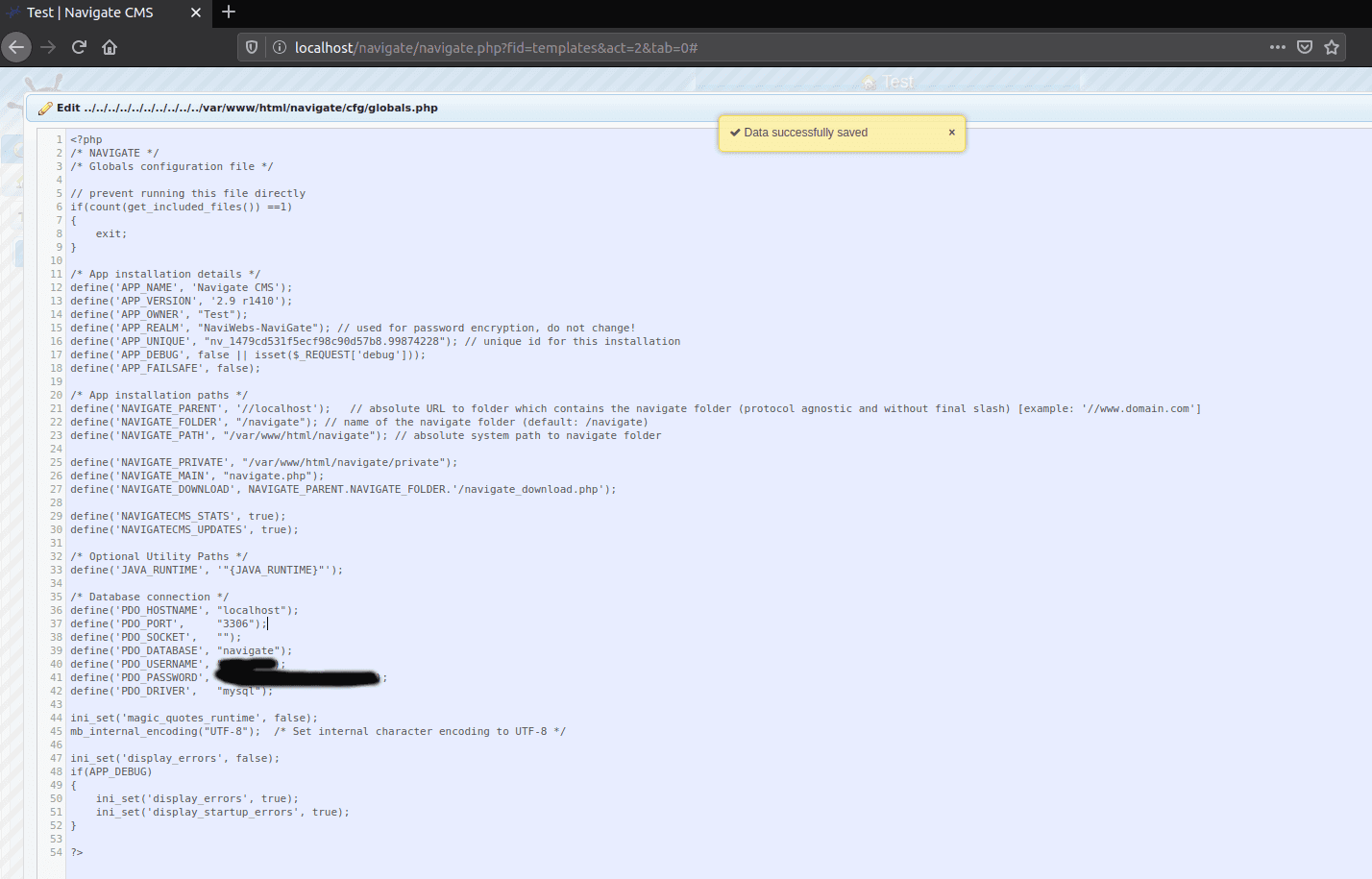The image size is (1372, 879).
Task: Click the PDO_DATABASE "navigate" line
Action: click(x=181, y=650)
